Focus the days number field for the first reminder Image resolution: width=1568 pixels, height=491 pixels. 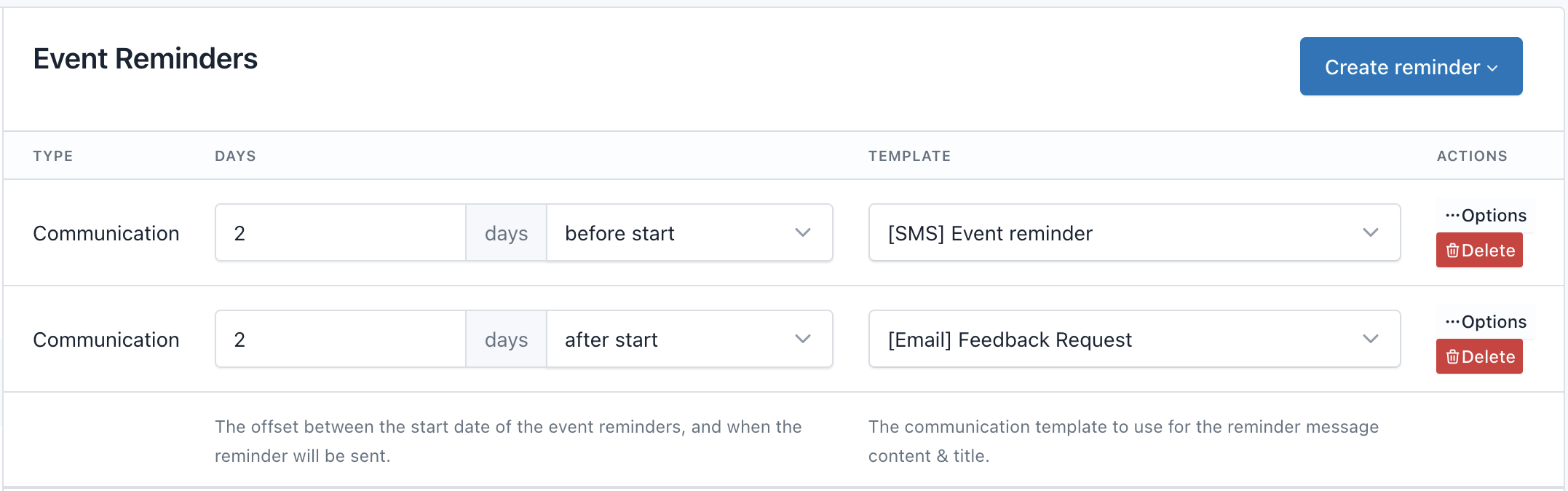pos(340,232)
